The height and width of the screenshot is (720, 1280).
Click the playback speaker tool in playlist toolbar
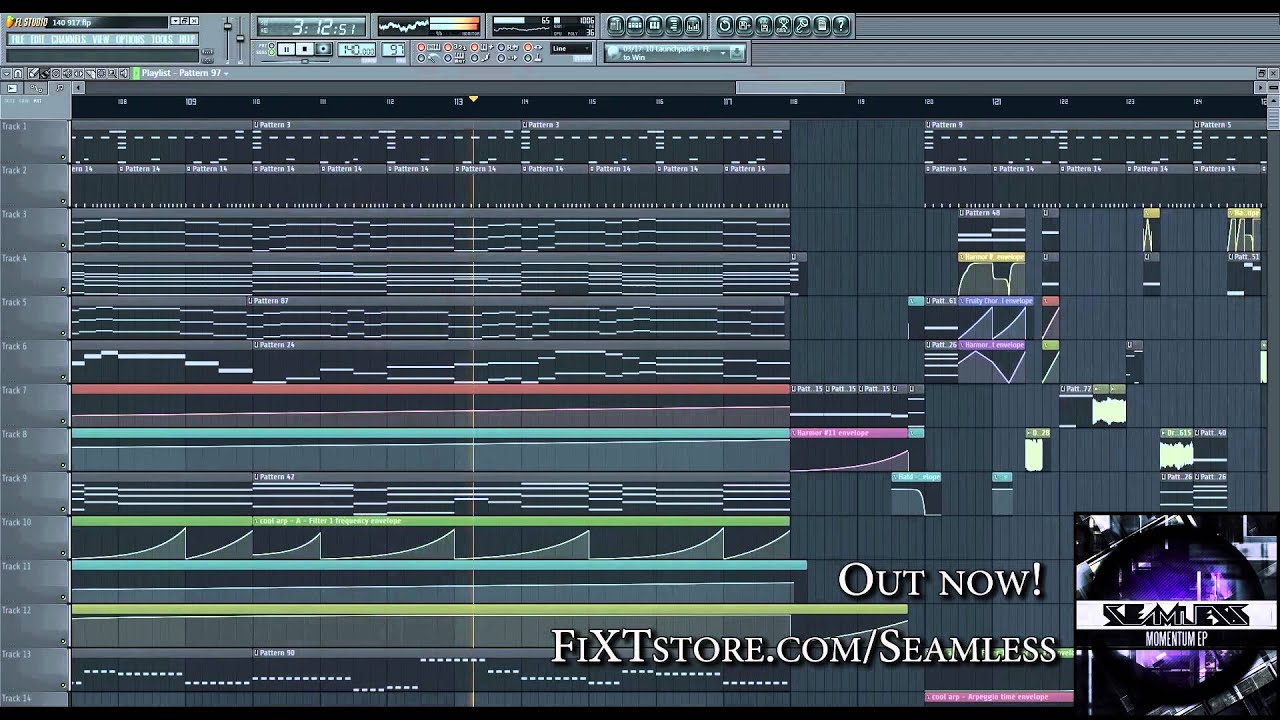pyautogui.click(x=124, y=73)
